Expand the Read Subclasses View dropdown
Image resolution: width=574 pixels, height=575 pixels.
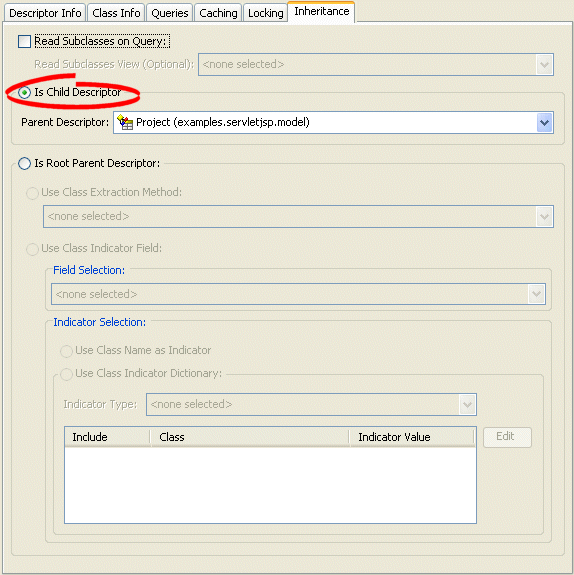coord(545,65)
